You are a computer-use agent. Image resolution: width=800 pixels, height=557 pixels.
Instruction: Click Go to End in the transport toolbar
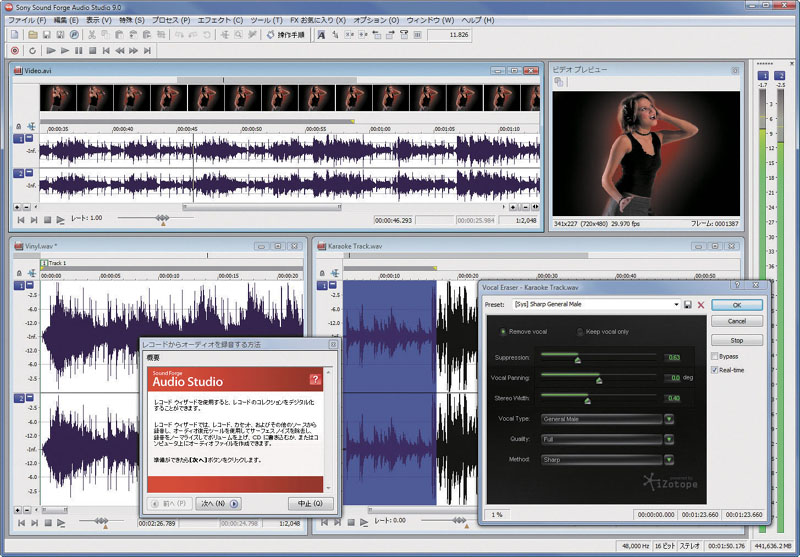point(149,50)
